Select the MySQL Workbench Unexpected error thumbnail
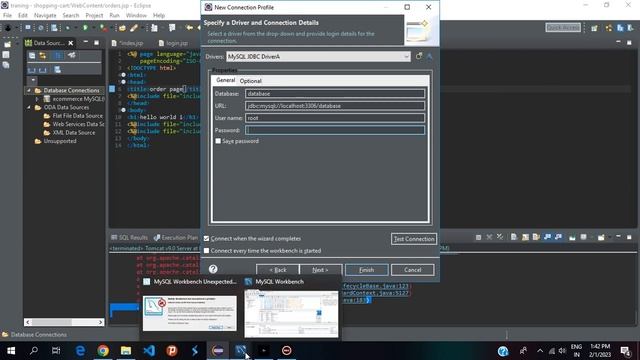Image resolution: width=640 pixels, height=360 pixels. [x=189, y=313]
